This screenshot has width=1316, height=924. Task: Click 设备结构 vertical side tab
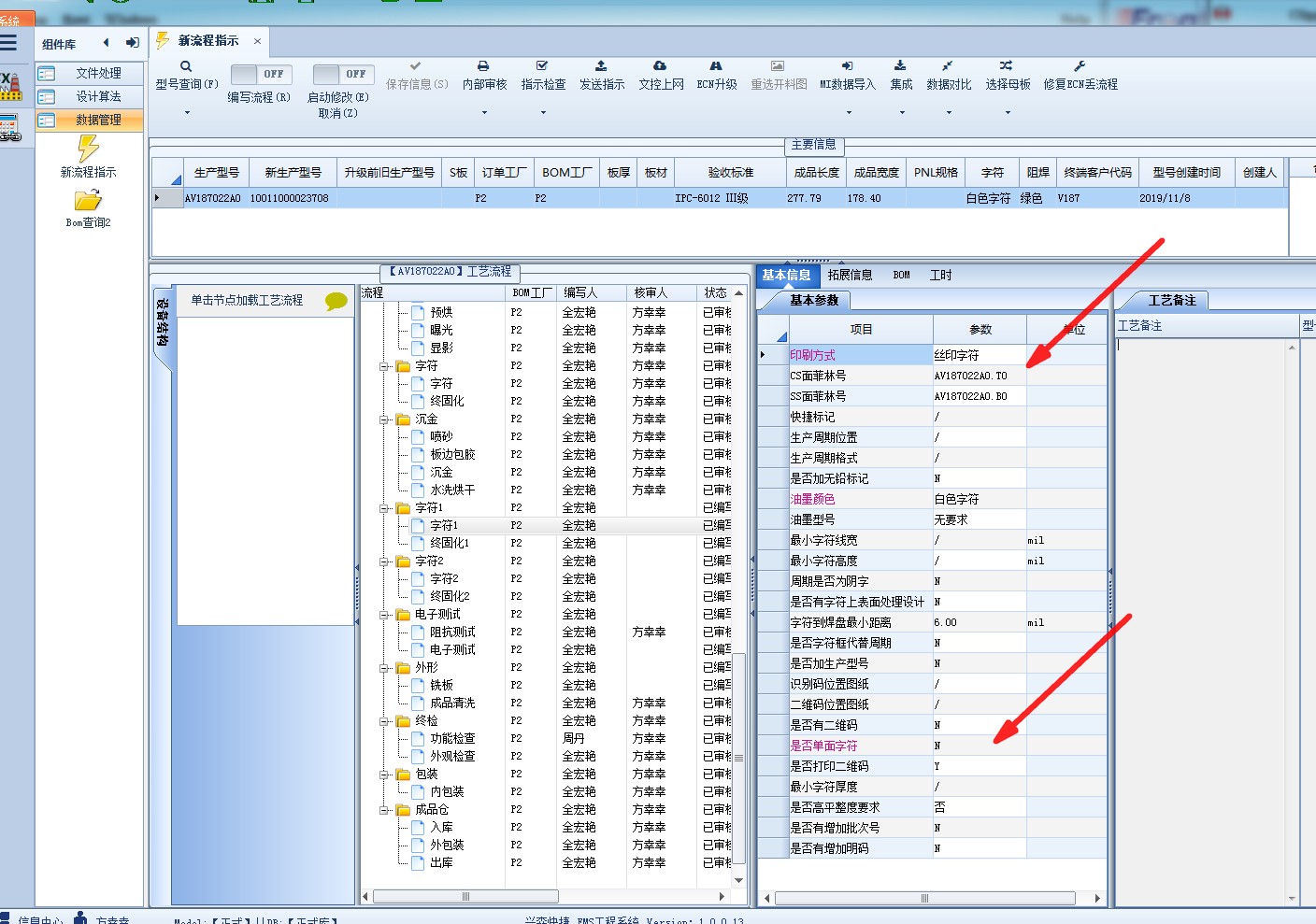point(162,323)
